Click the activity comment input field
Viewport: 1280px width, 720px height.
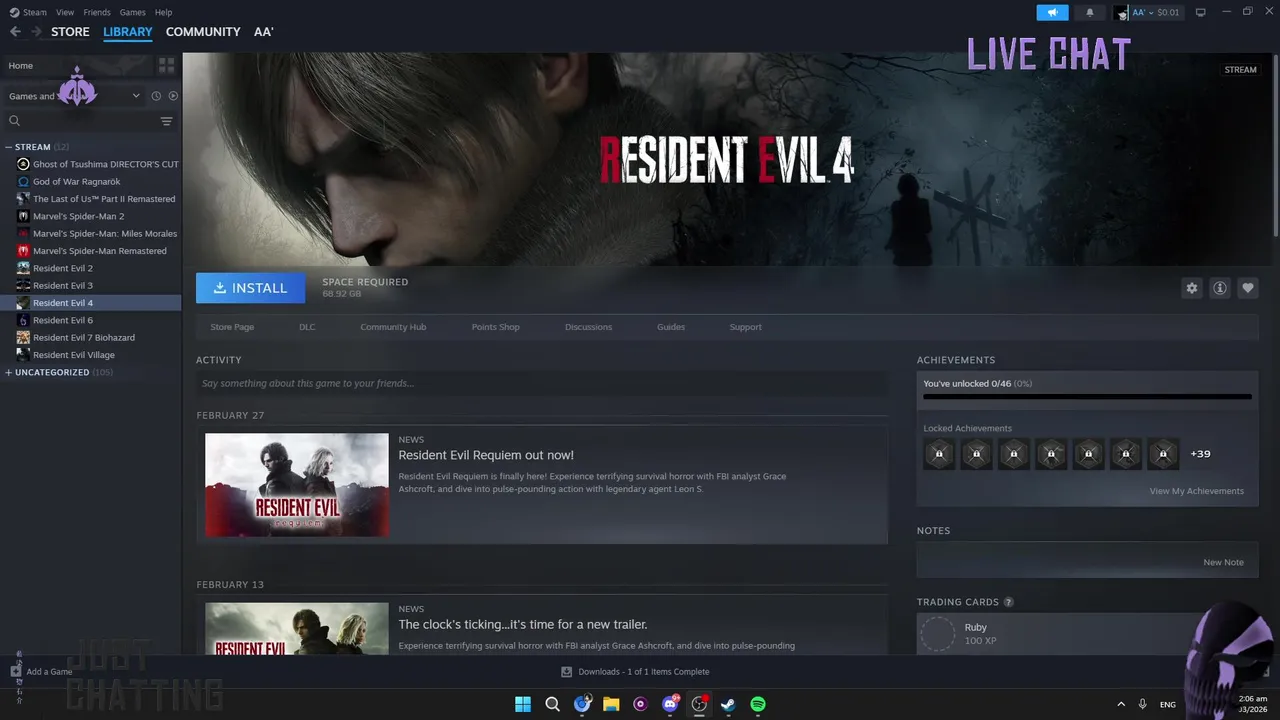542,383
